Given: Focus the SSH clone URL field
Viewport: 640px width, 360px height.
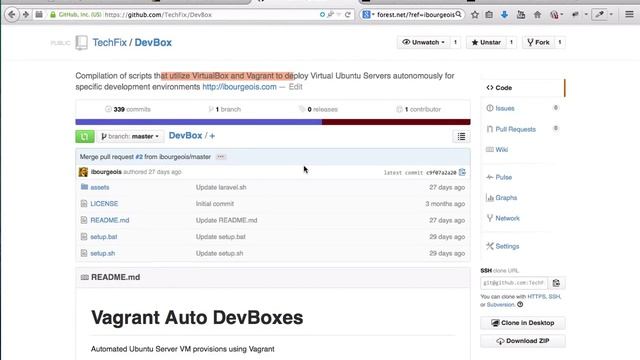Looking at the screenshot, I should tap(514, 283).
